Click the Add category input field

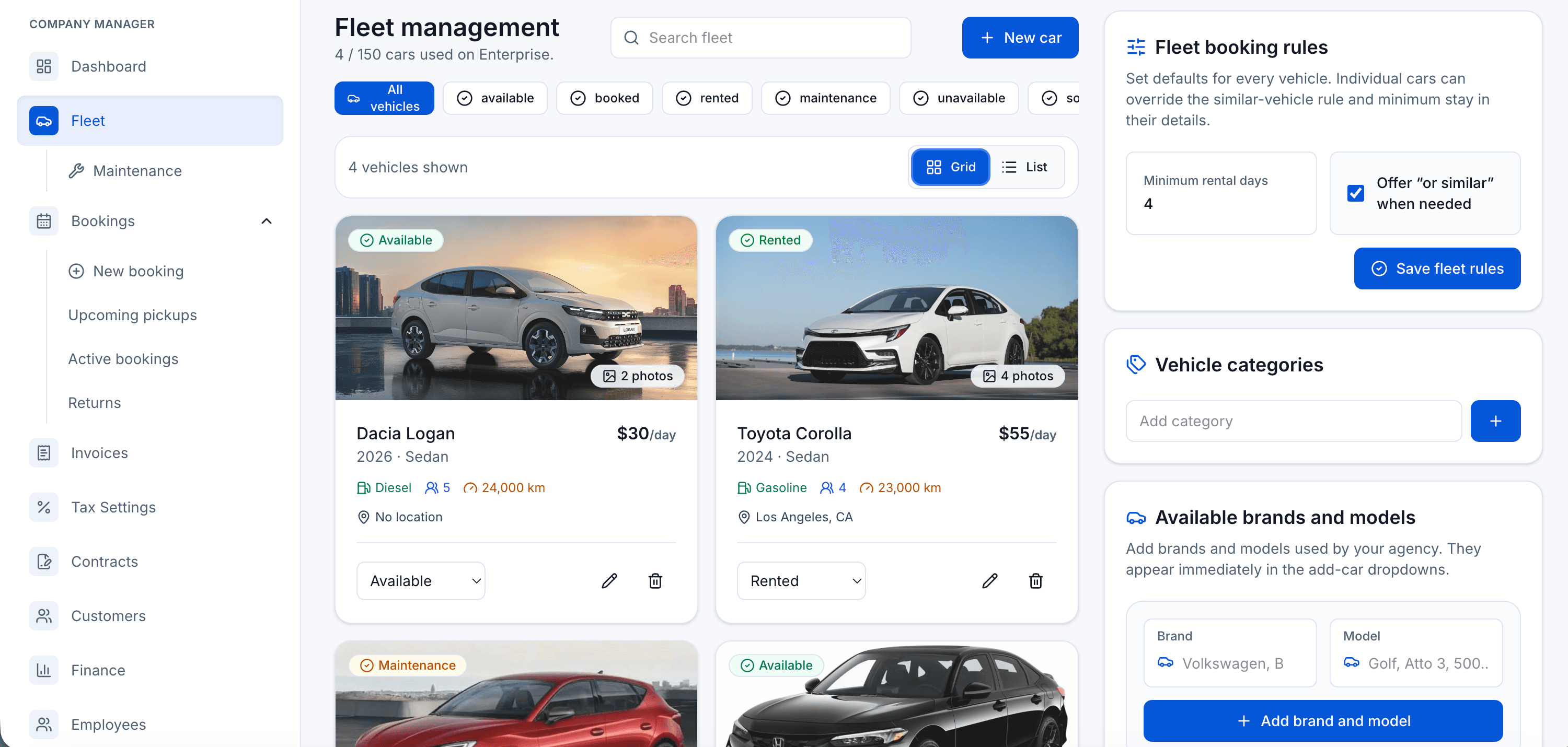pyautogui.click(x=1294, y=421)
